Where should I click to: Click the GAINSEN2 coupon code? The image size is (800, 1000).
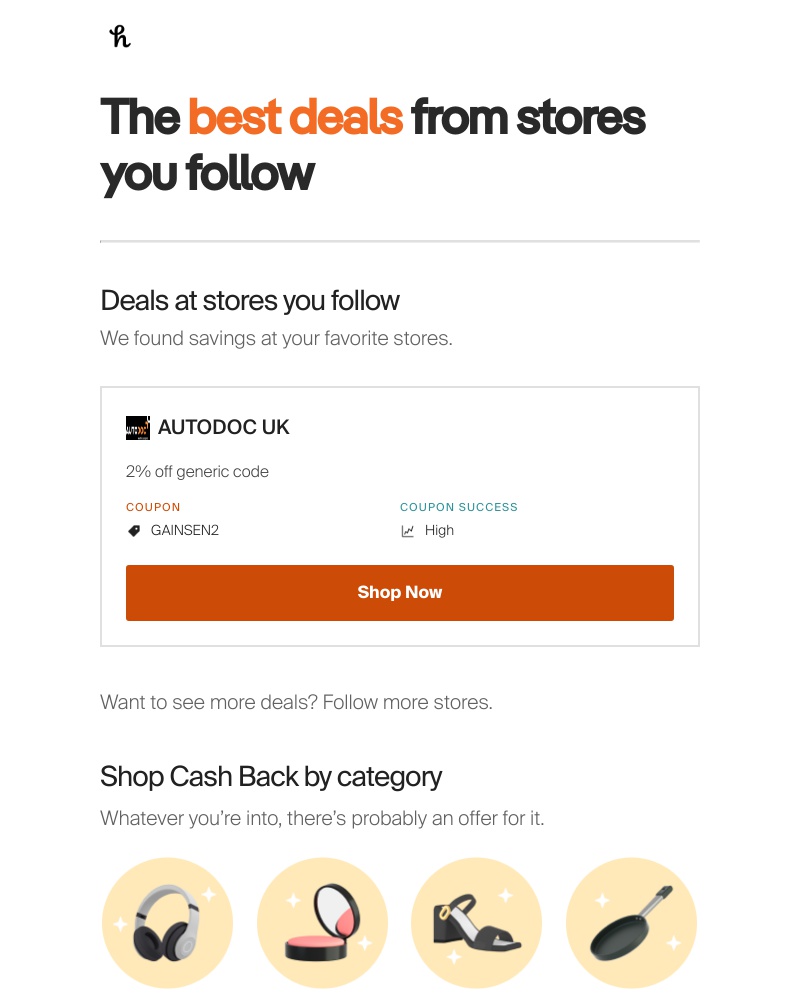click(185, 530)
